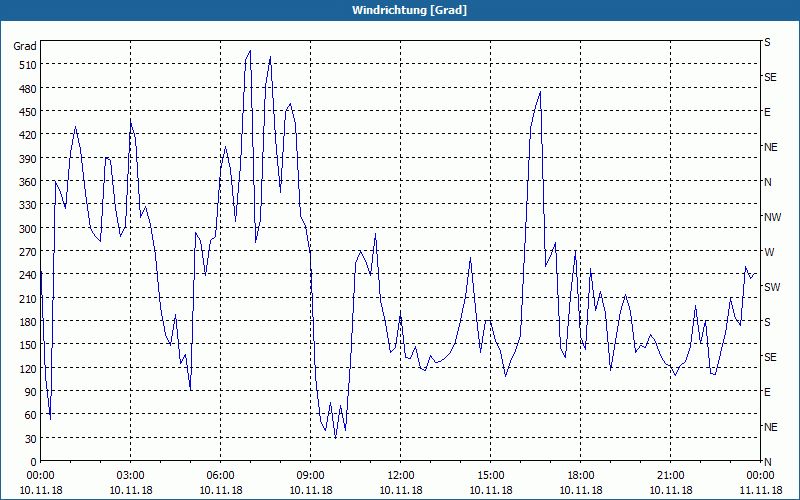
Task: Choose the 0 y-axis value
Action: 34,462
